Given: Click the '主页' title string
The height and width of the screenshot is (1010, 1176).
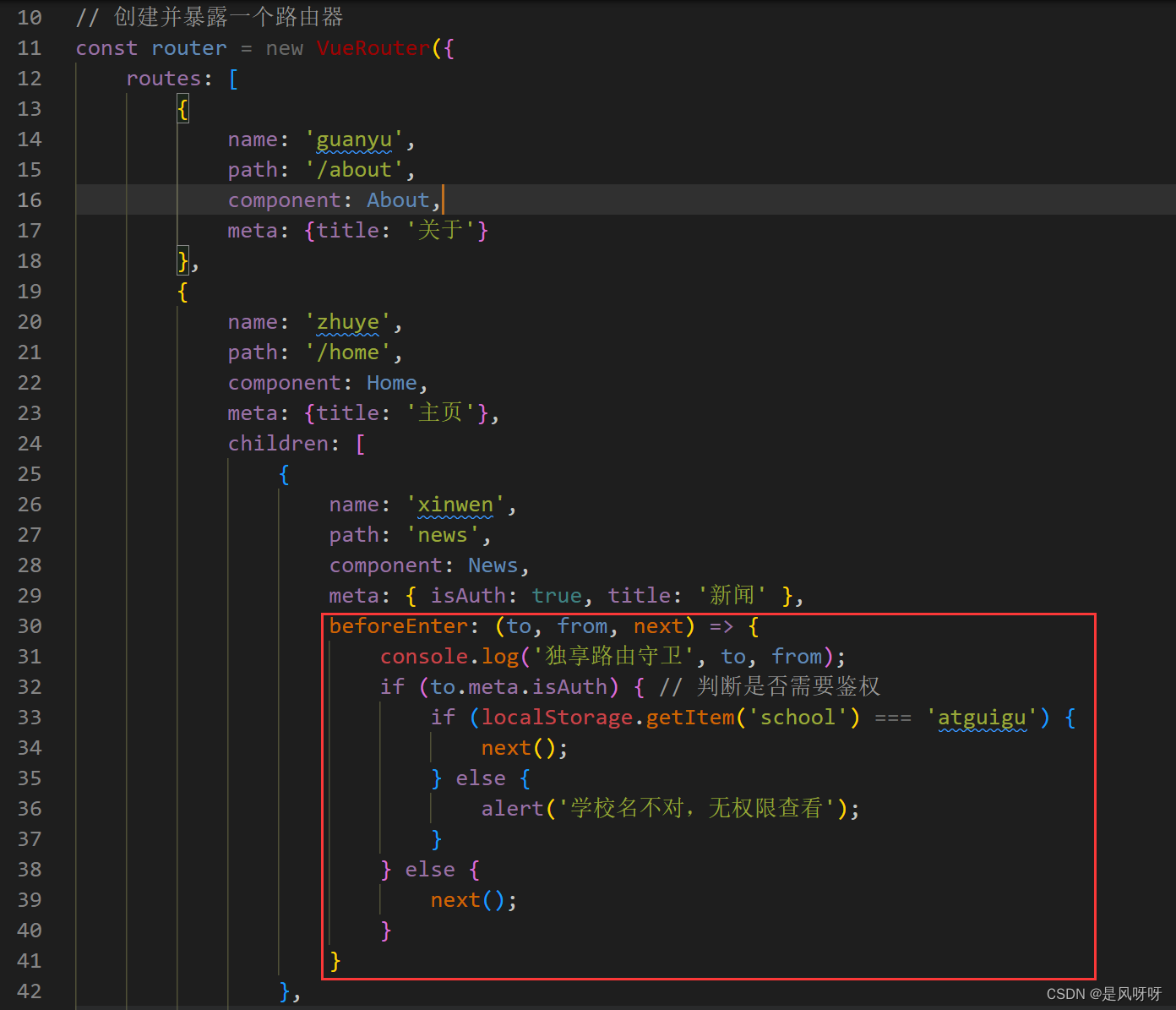Looking at the screenshot, I should pos(440,413).
